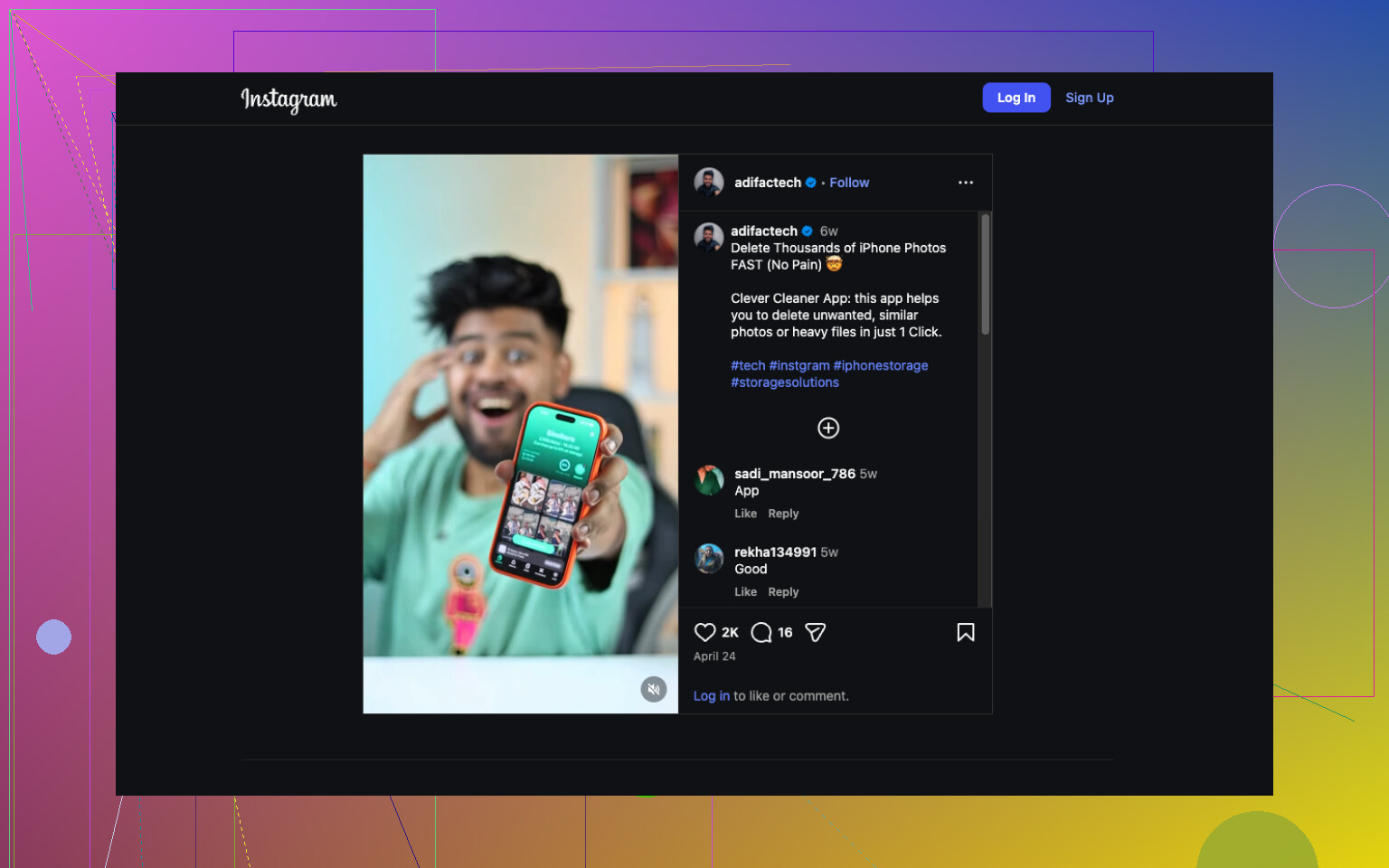Click adifactech avatar beside the caption
The width and height of the screenshot is (1389, 868).
pyautogui.click(x=709, y=238)
